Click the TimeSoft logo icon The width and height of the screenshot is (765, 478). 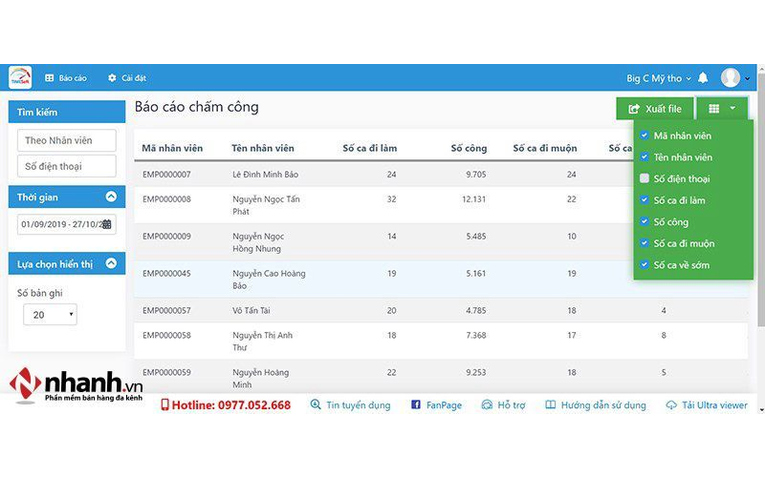point(20,78)
